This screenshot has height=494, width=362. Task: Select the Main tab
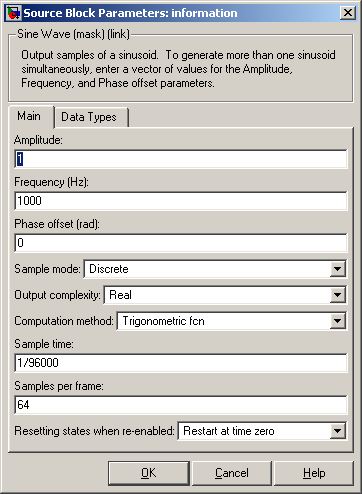(29, 116)
